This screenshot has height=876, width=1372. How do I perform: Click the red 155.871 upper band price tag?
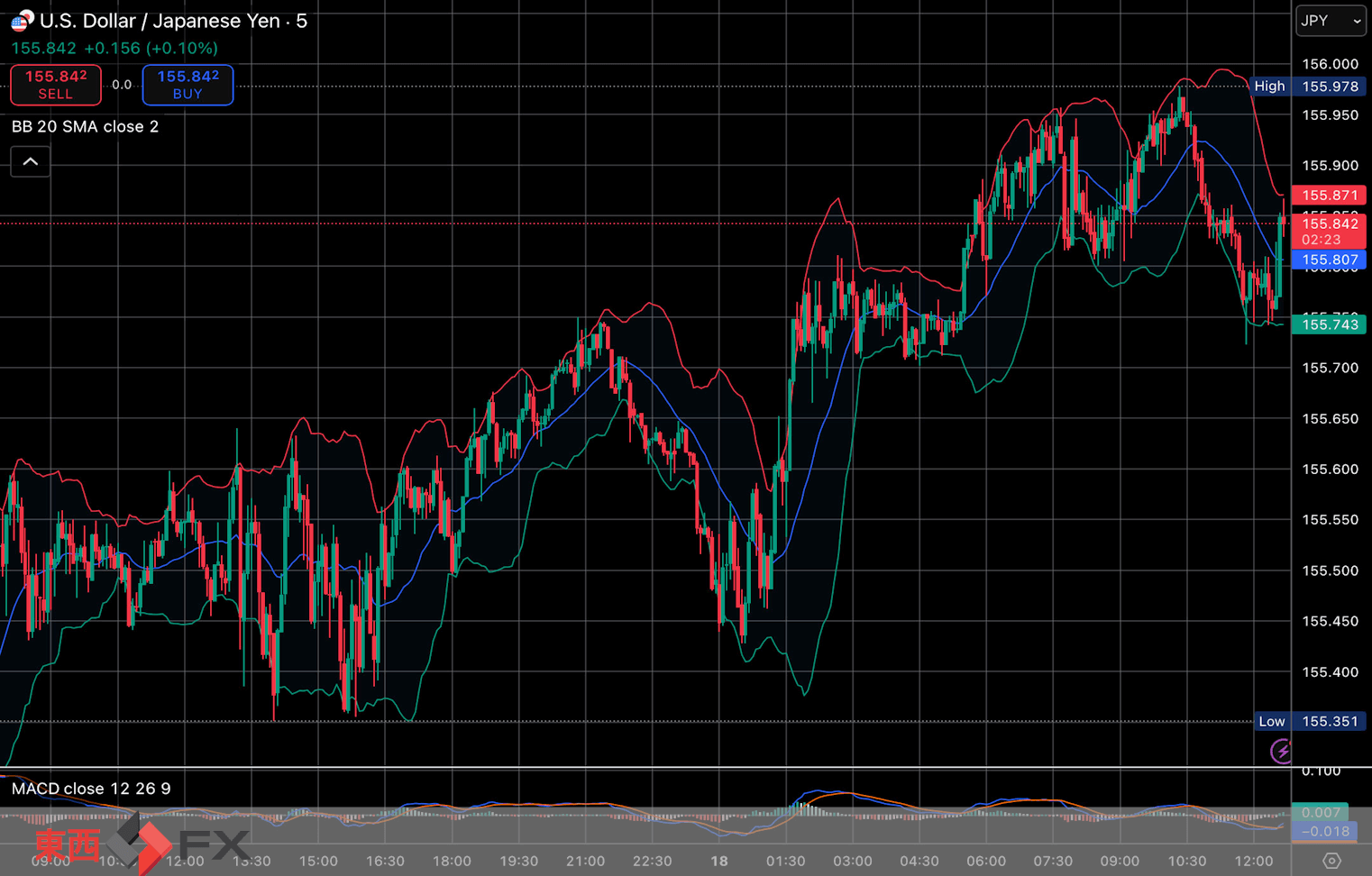pos(1329,195)
